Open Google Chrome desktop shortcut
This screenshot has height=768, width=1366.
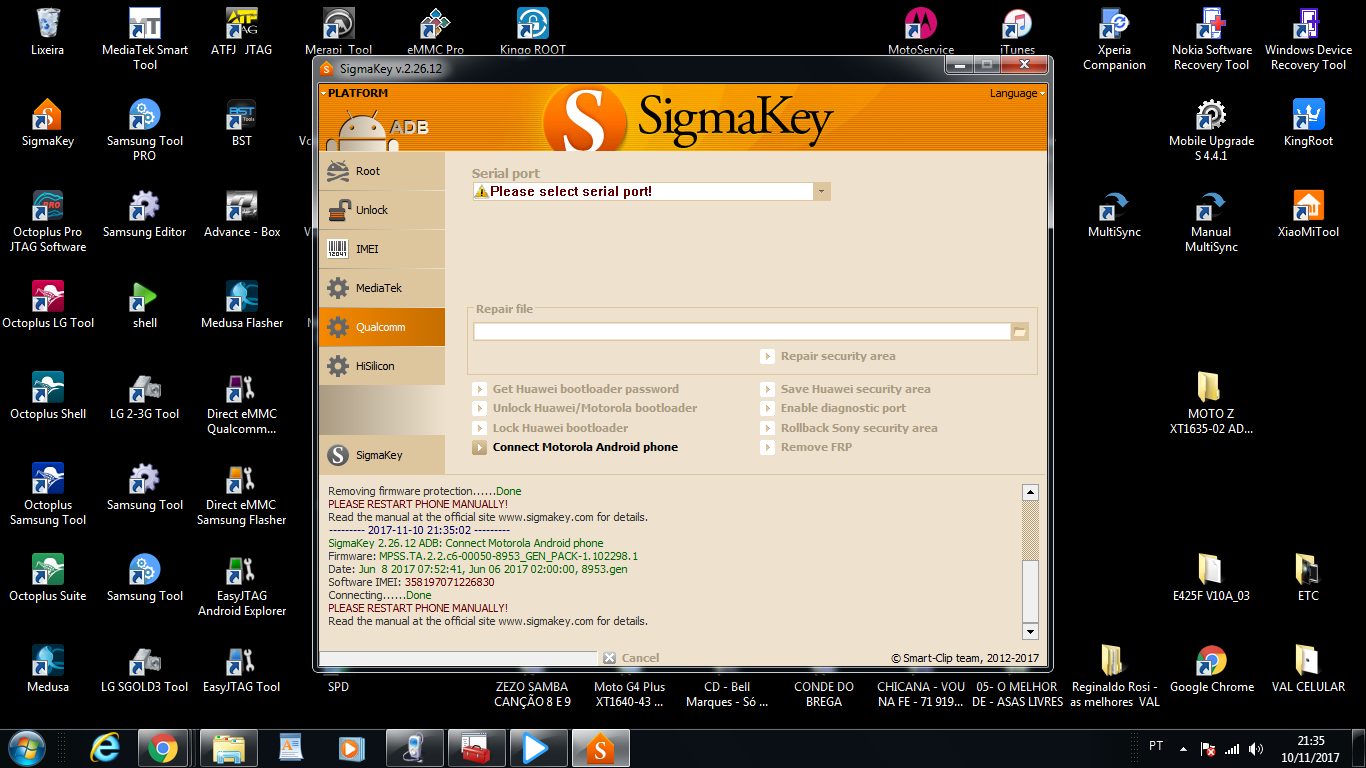pyautogui.click(x=1211, y=670)
